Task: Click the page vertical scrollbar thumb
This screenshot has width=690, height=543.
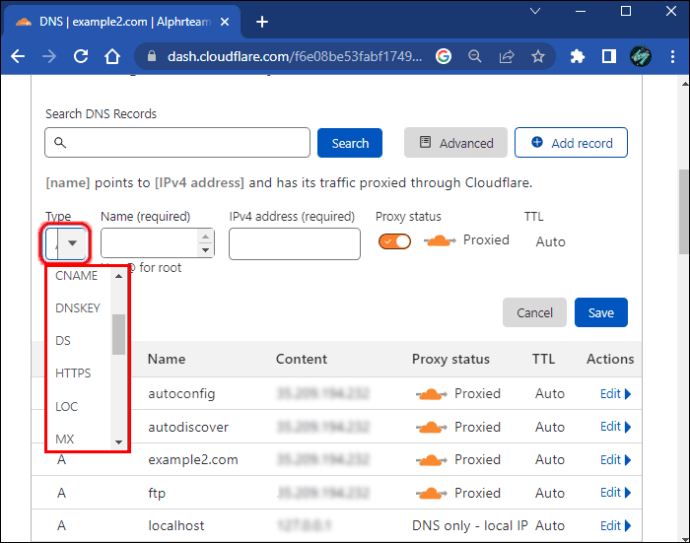Action: coord(684,211)
